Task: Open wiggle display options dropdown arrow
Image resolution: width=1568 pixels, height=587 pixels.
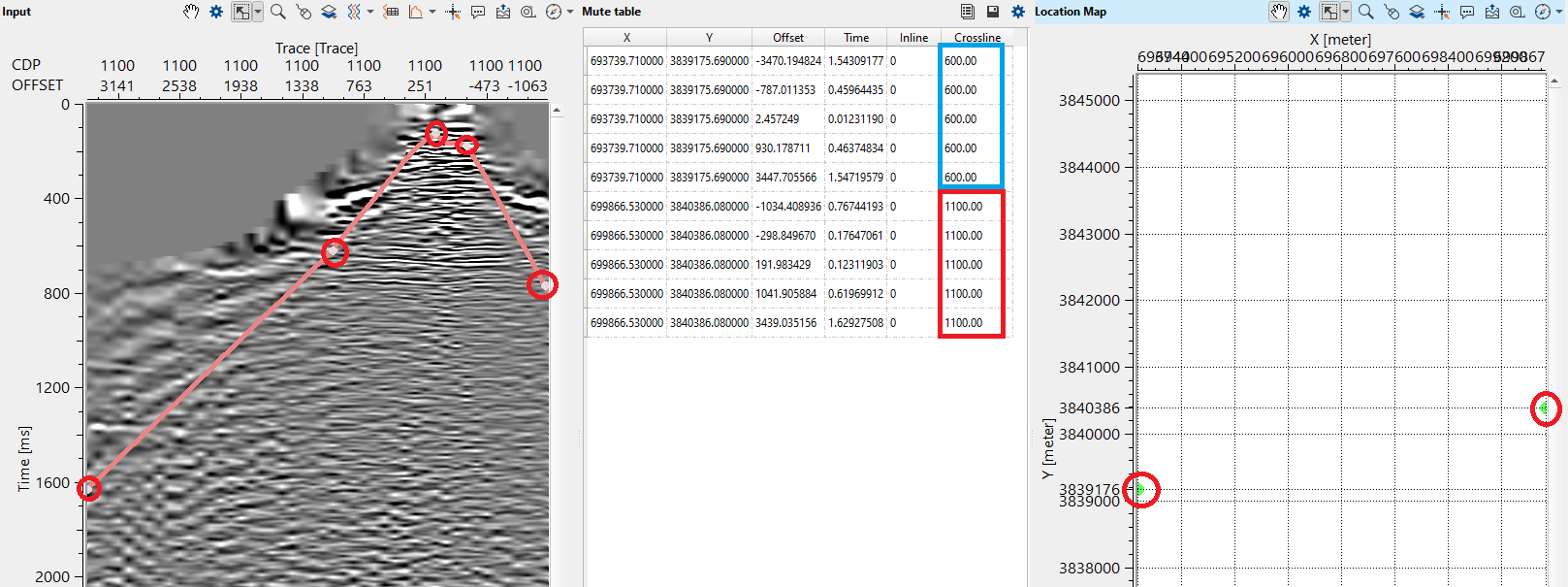Action: click(370, 12)
